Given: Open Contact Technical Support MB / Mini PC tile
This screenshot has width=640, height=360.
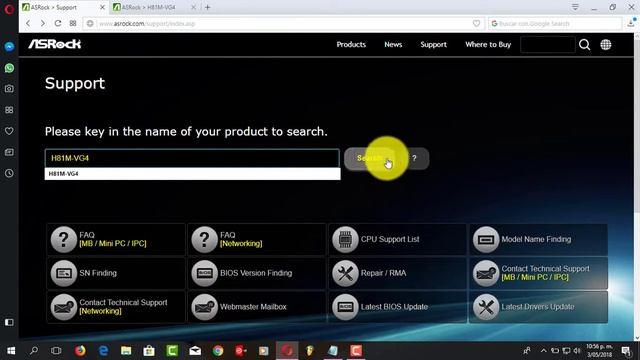Looking at the screenshot, I should pyautogui.click(x=538, y=273).
